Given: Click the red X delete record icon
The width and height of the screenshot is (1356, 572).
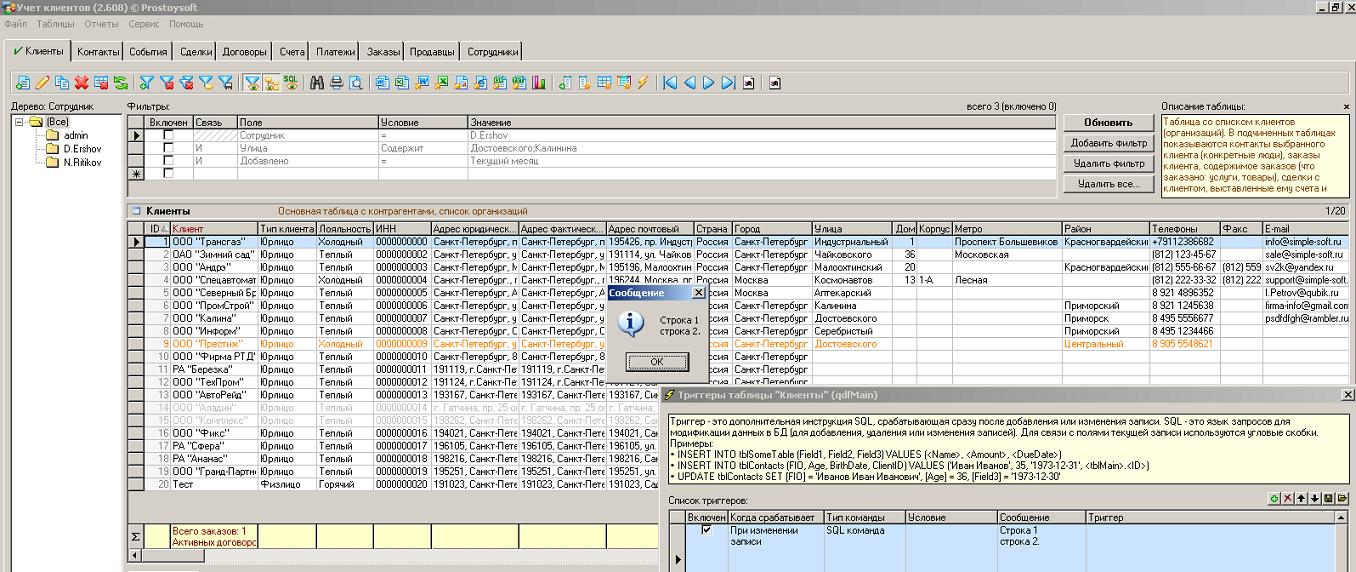Looking at the screenshot, I should pos(81,83).
